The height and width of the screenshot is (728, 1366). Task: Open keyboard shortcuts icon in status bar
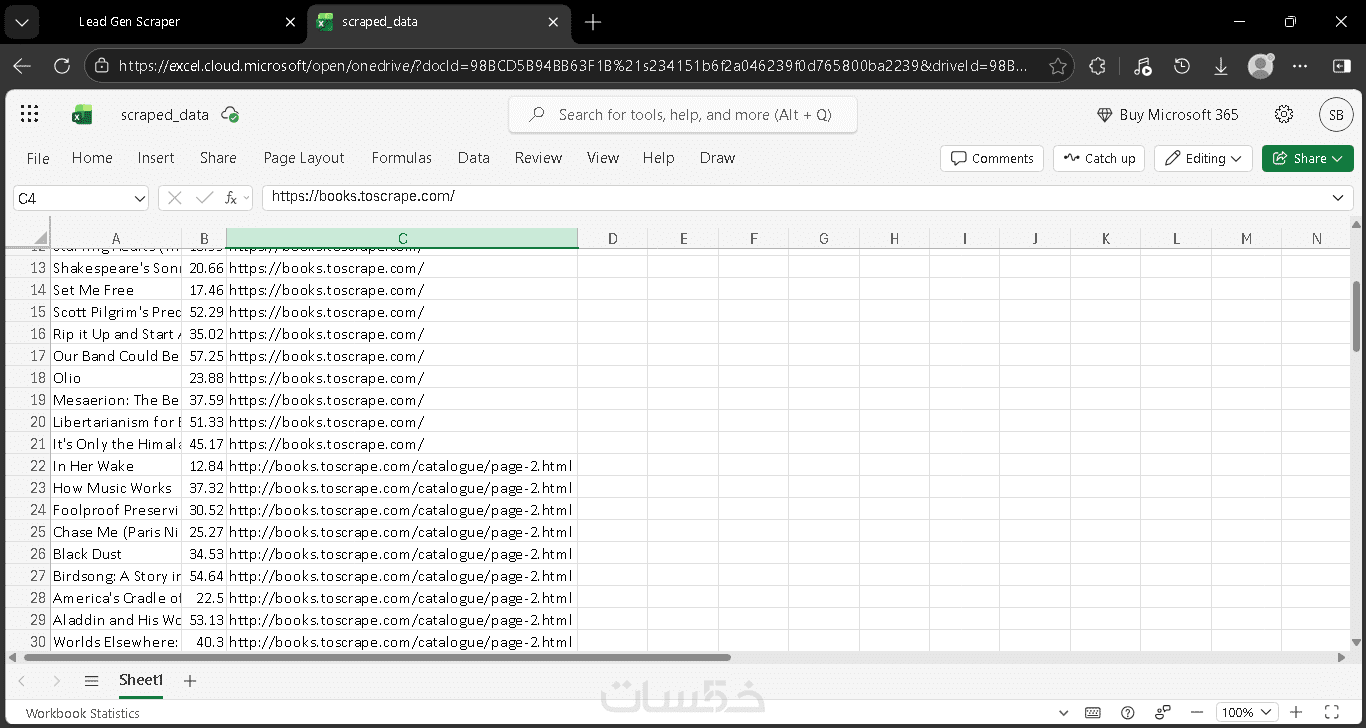(1093, 713)
